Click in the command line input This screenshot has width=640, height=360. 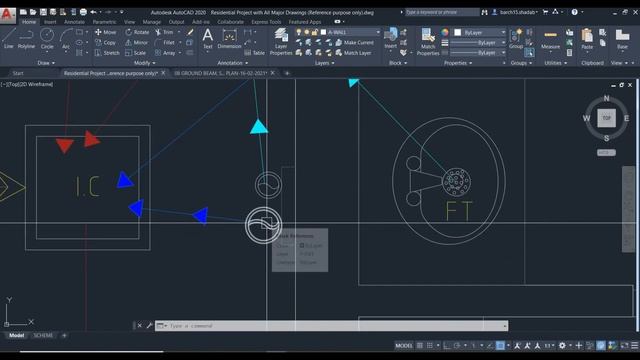(331, 326)
